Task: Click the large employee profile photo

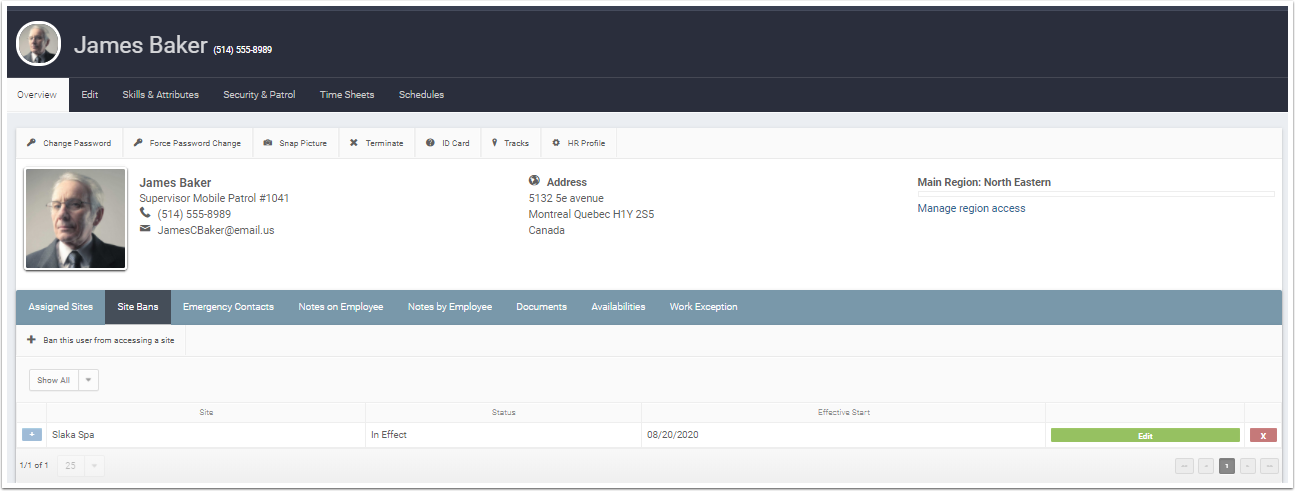Action: (x=76, y=219)
